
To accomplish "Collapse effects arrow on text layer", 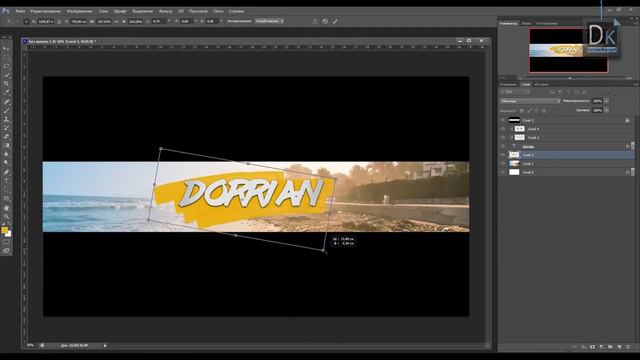I will coord(633,146).
